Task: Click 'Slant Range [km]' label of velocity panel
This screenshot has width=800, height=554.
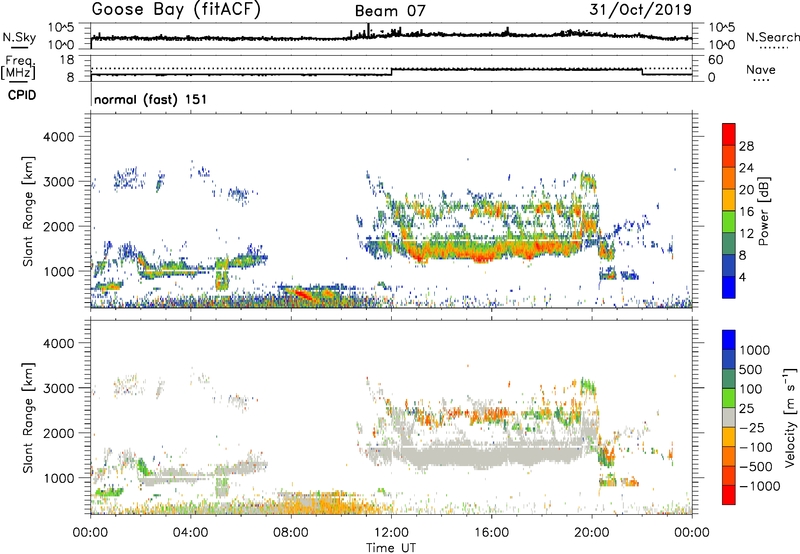Action: [x=28, y=417]
